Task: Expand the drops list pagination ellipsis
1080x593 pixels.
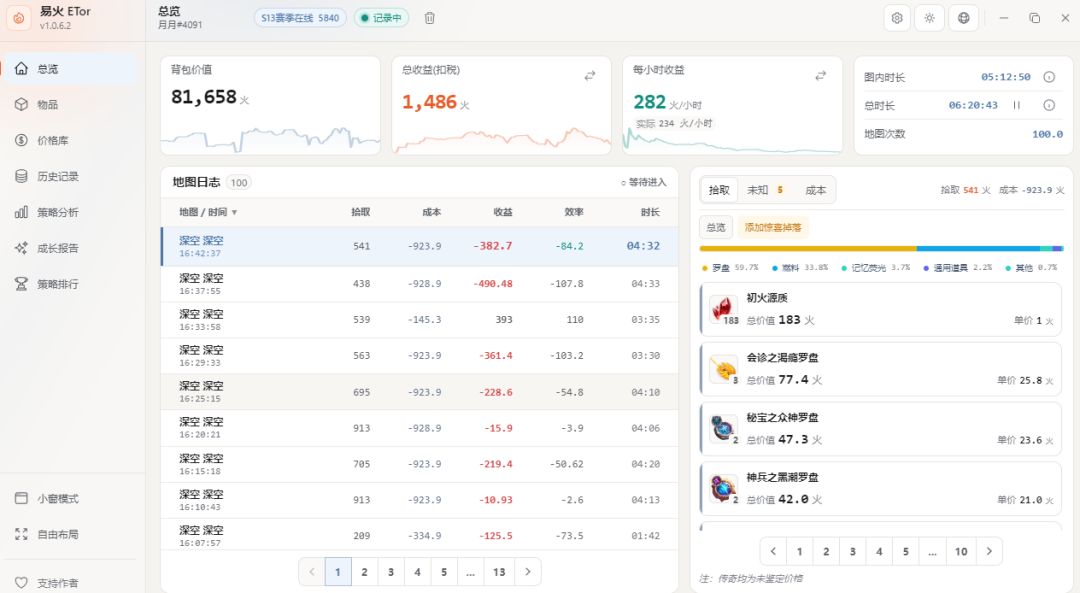Action: click(x=932, y=551)
